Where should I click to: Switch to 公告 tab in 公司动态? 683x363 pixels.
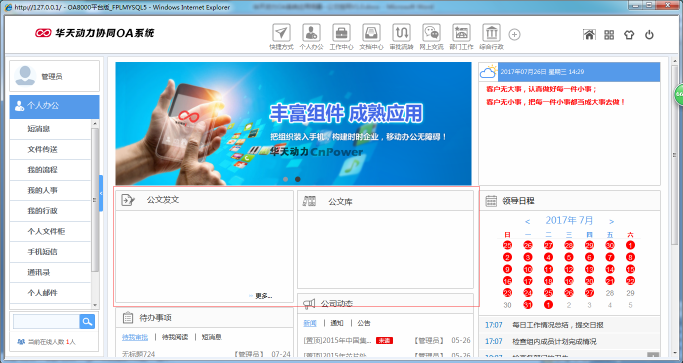tap(364, 323)
